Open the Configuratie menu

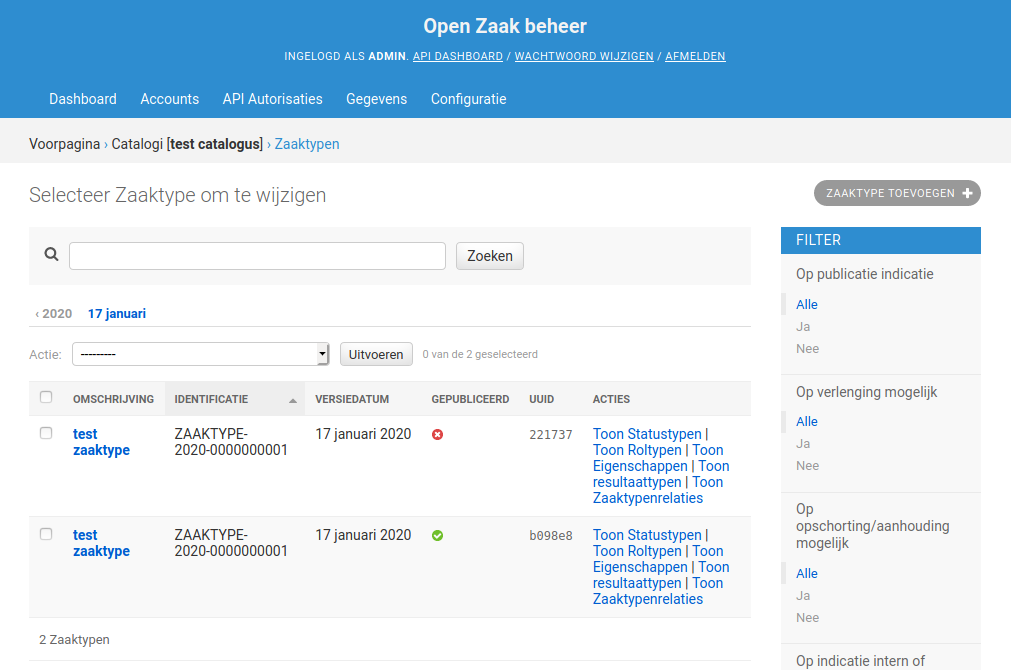click(x=469, y=99)
